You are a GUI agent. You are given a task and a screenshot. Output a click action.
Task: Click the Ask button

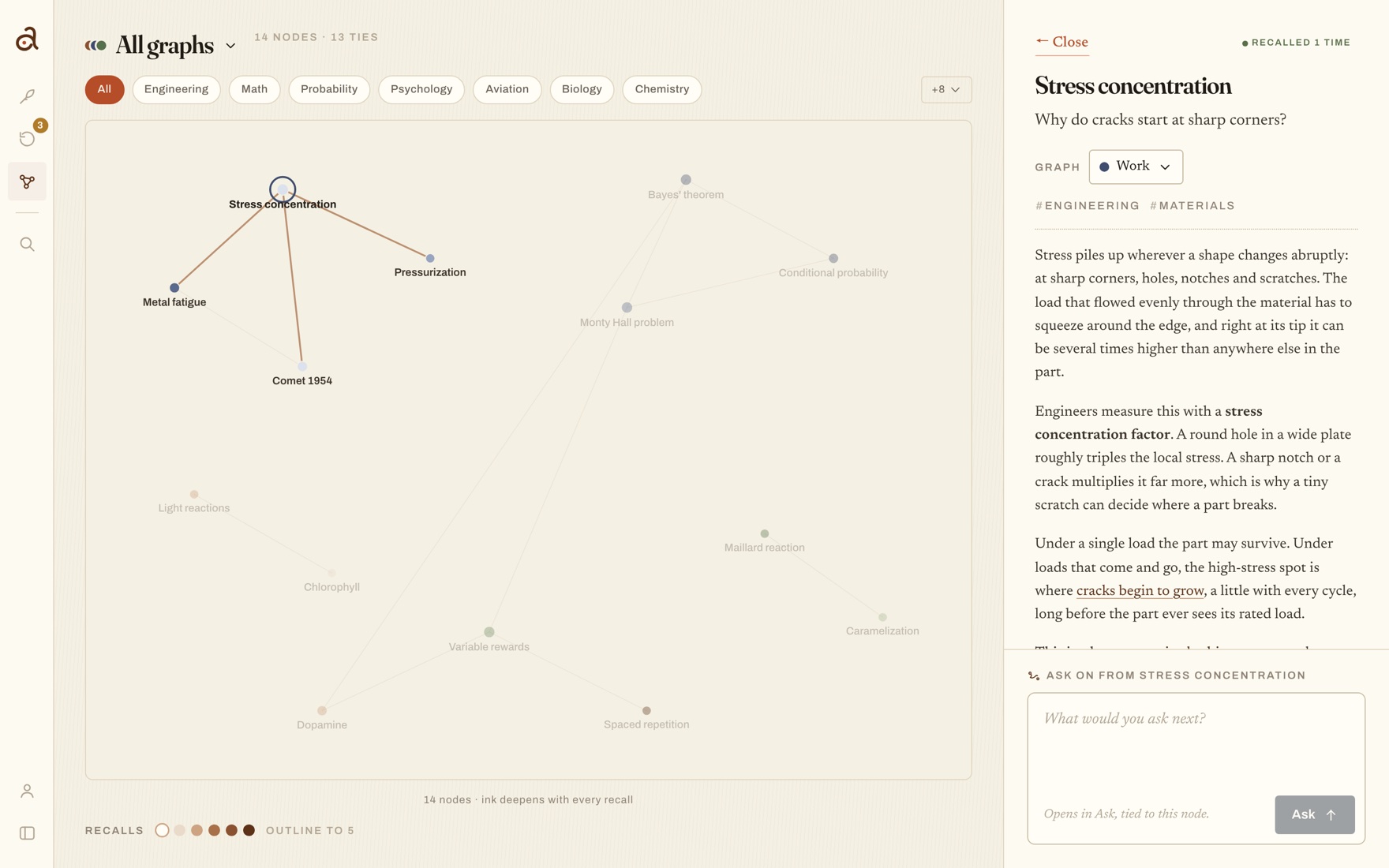1314,814
